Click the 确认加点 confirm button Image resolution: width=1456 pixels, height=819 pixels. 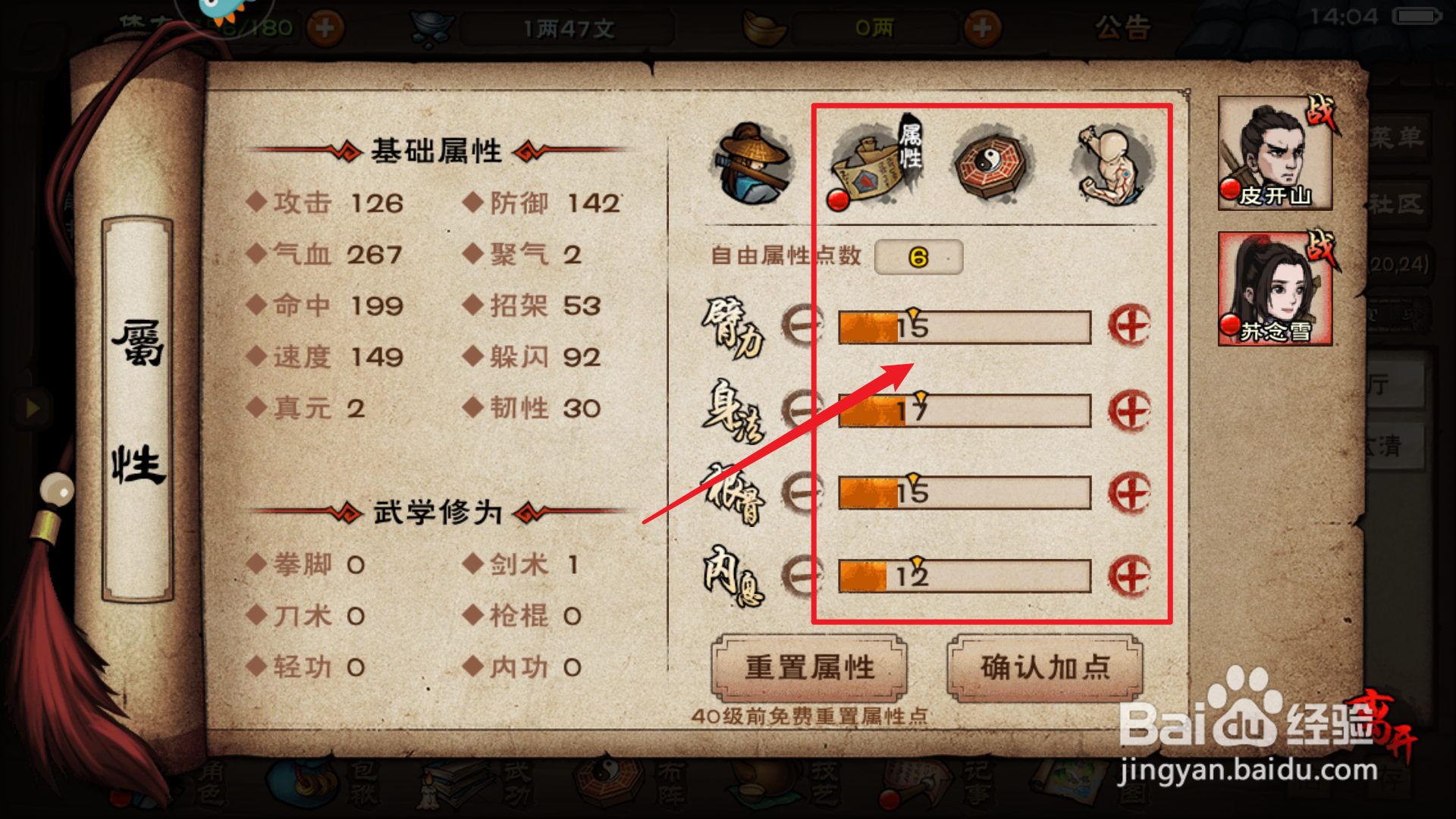click(1045, 667)
